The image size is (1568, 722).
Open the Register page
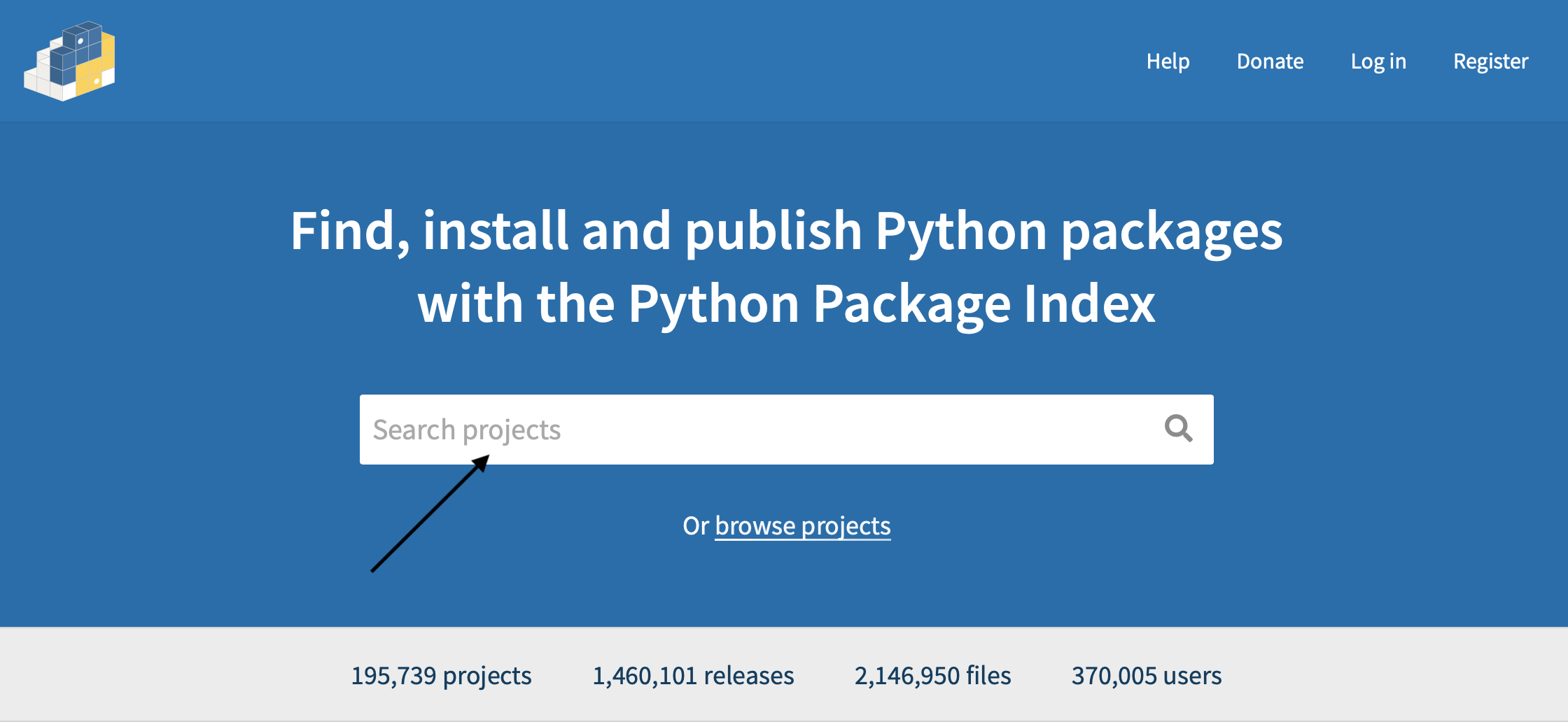point(1490,62)
